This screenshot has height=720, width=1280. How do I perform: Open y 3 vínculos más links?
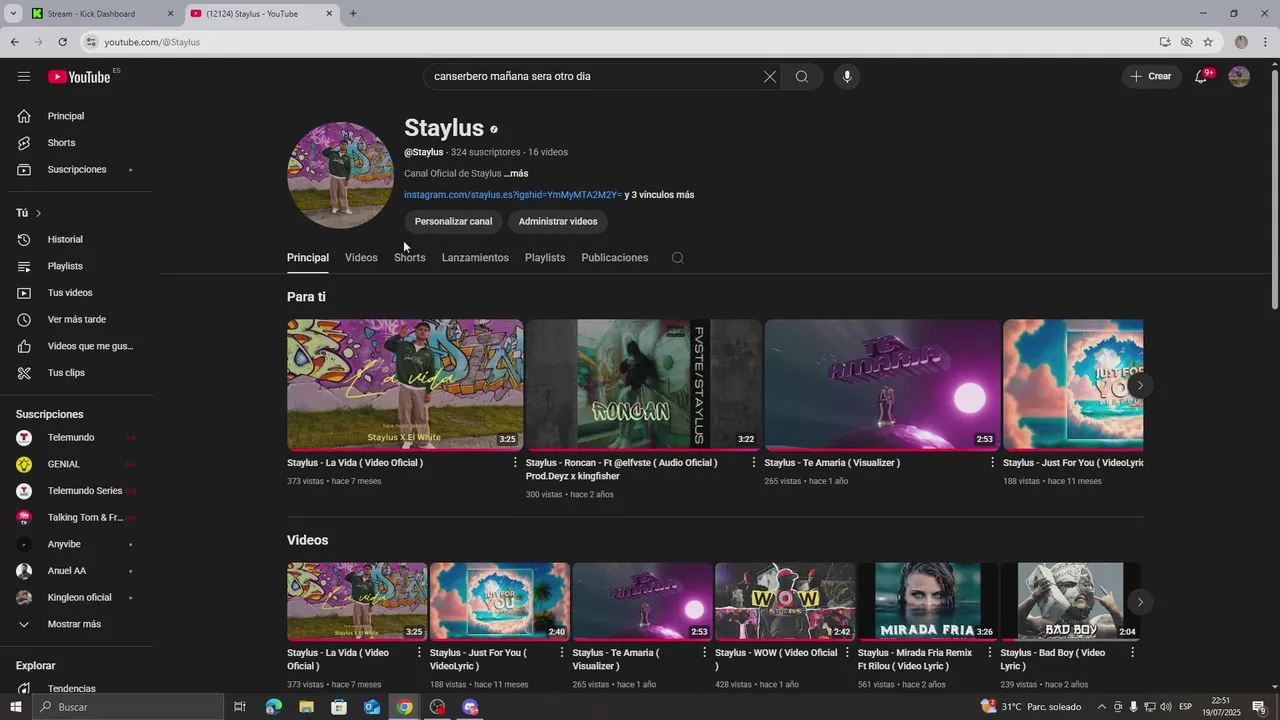click(660, 195)
